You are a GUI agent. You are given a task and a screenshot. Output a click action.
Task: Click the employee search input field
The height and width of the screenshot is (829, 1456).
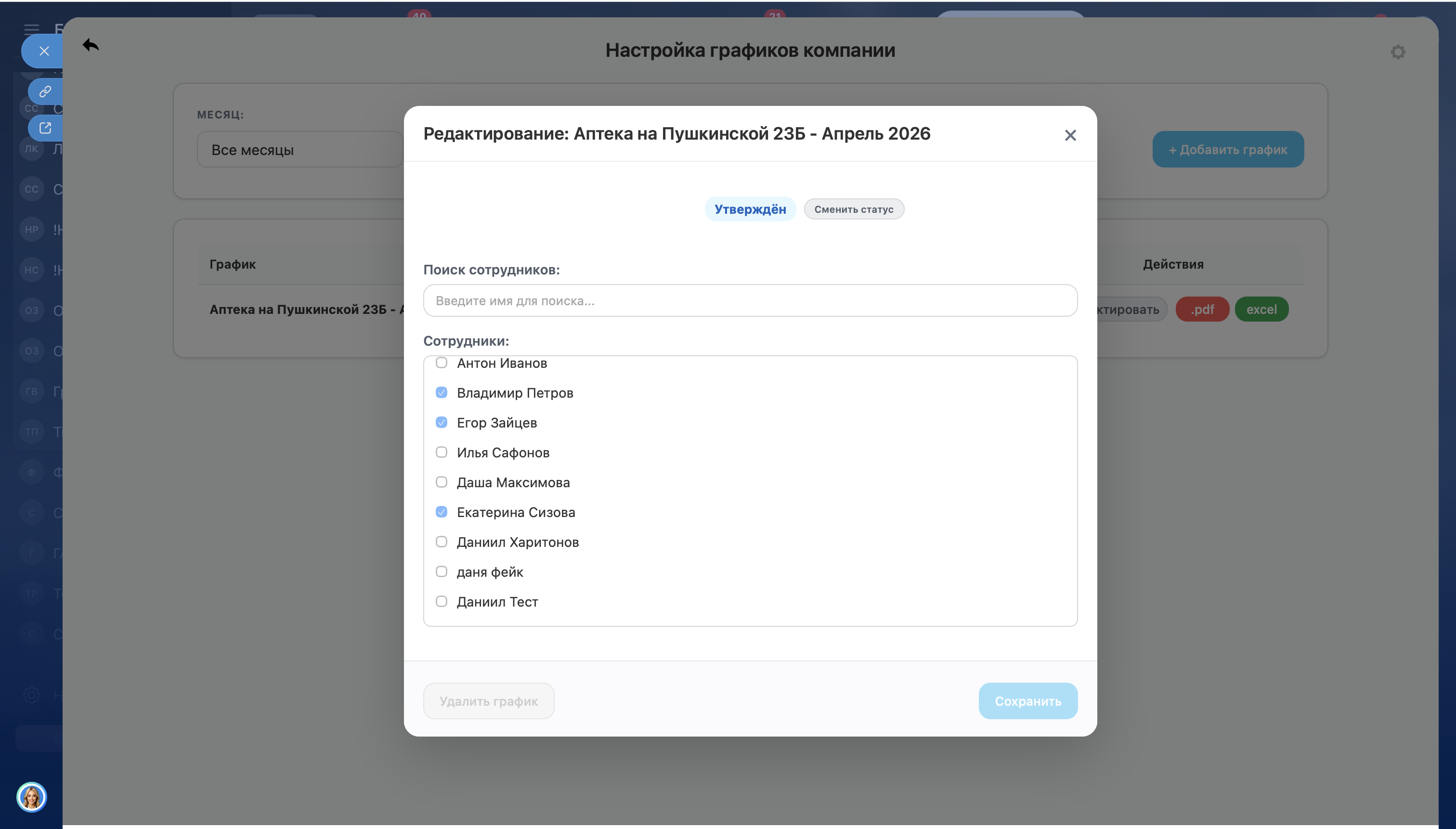tap(750, 300)
